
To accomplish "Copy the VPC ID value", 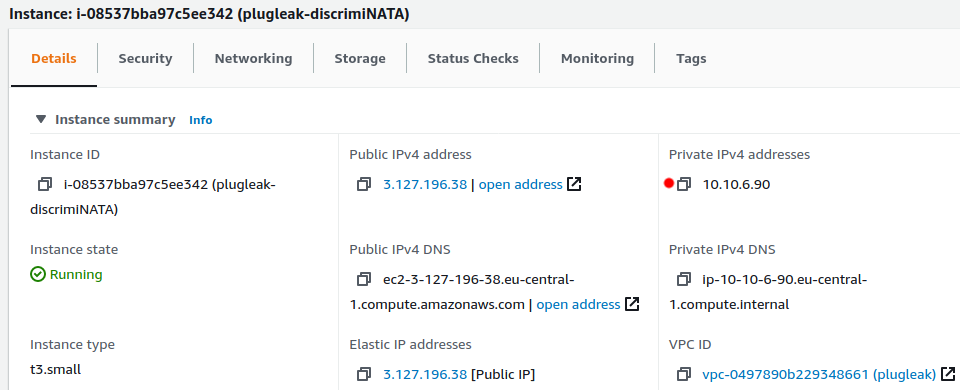I will 683,374.
